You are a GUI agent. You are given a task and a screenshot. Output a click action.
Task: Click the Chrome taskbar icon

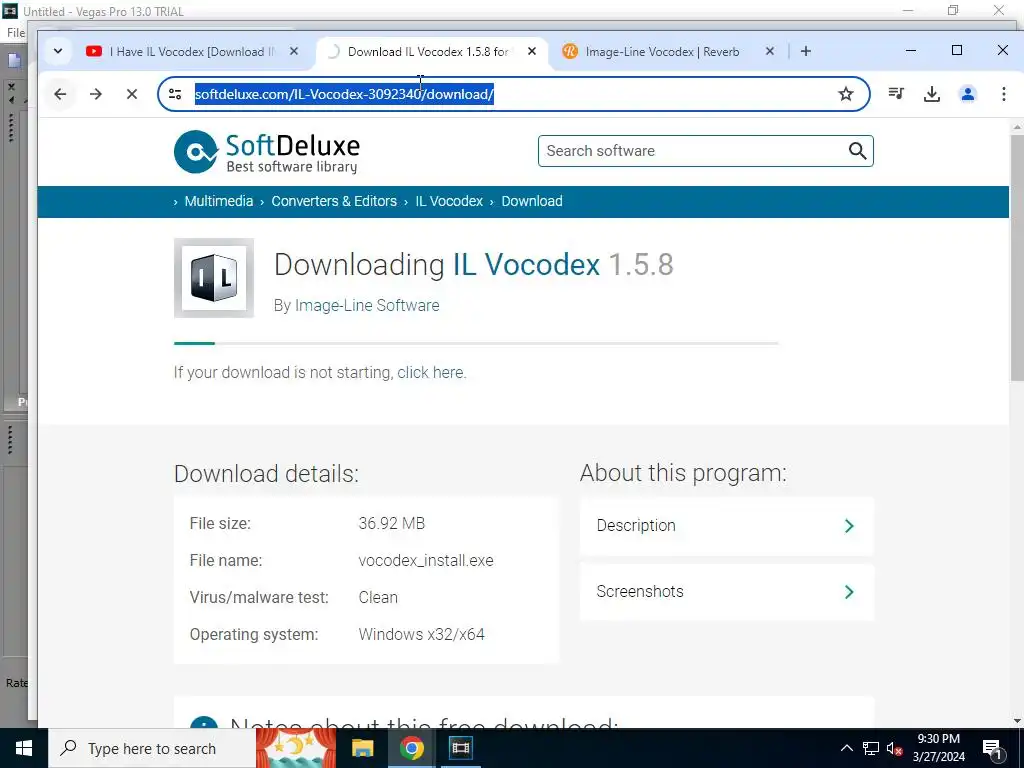[x=411, y=748]
